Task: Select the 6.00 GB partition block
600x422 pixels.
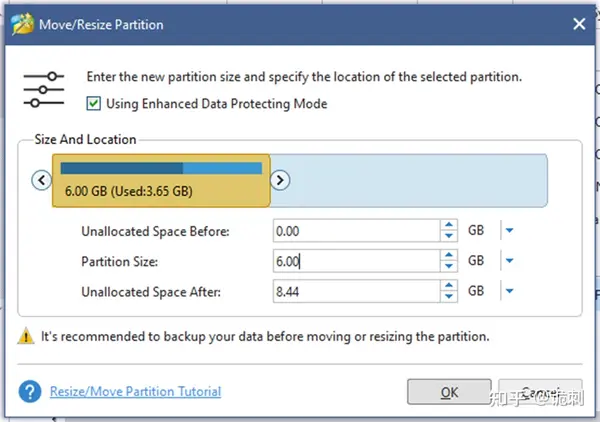Action: coord(161,181)
